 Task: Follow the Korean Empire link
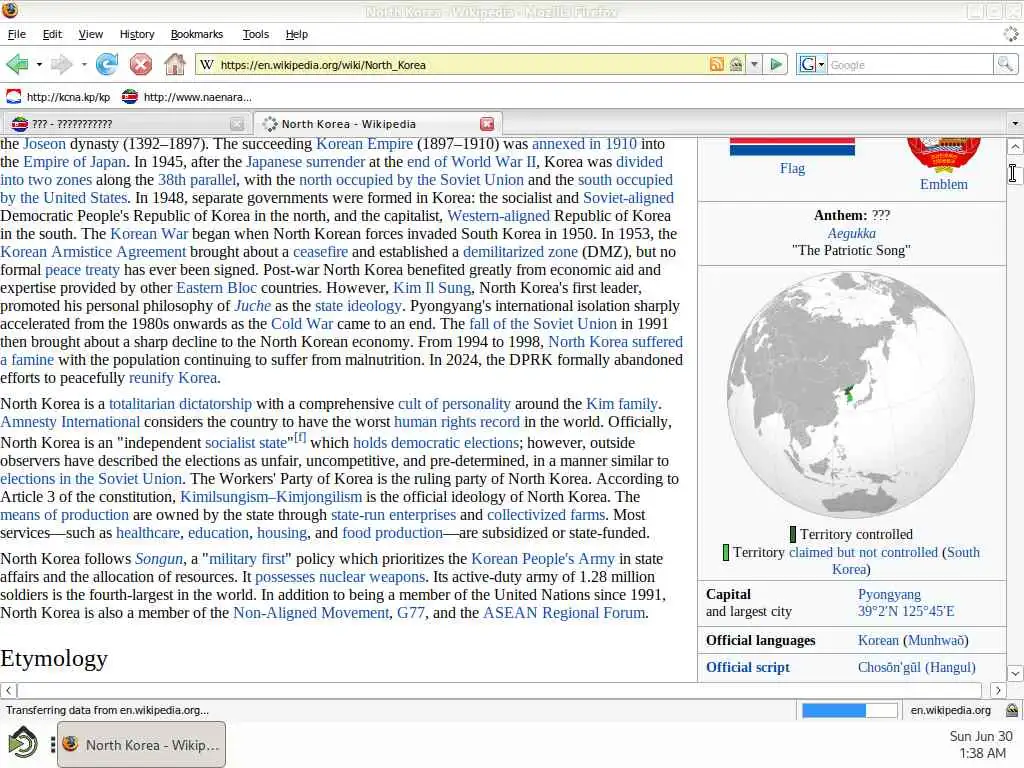pyautogui.click(x=364, y=144)
